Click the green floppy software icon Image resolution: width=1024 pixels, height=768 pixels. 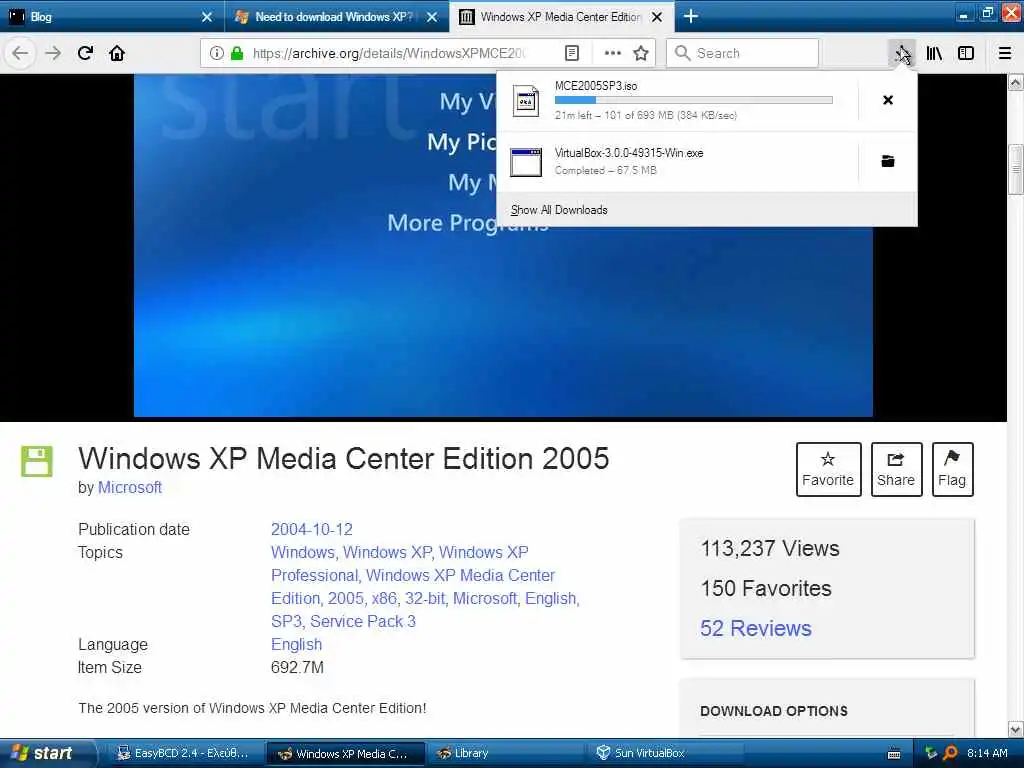(37, 461)
